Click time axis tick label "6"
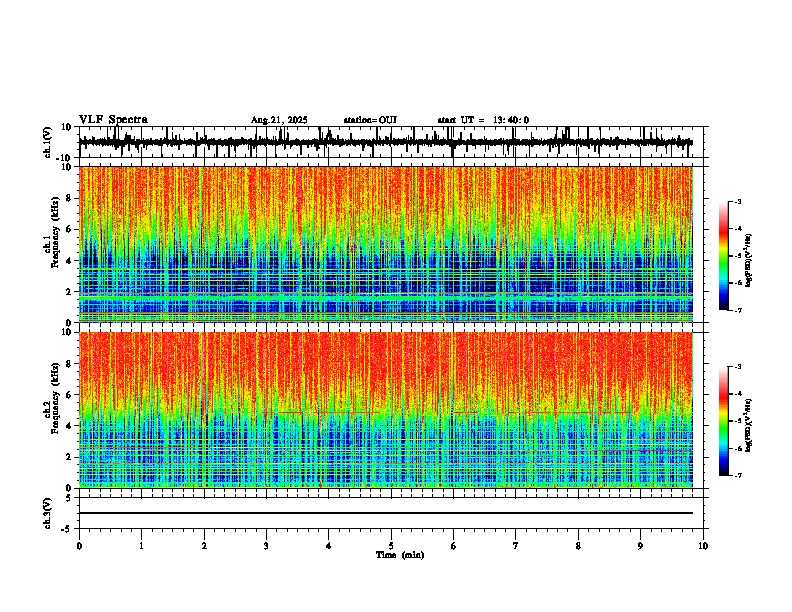The width and height of the screenshot is (792, 612). pos(454,546)
